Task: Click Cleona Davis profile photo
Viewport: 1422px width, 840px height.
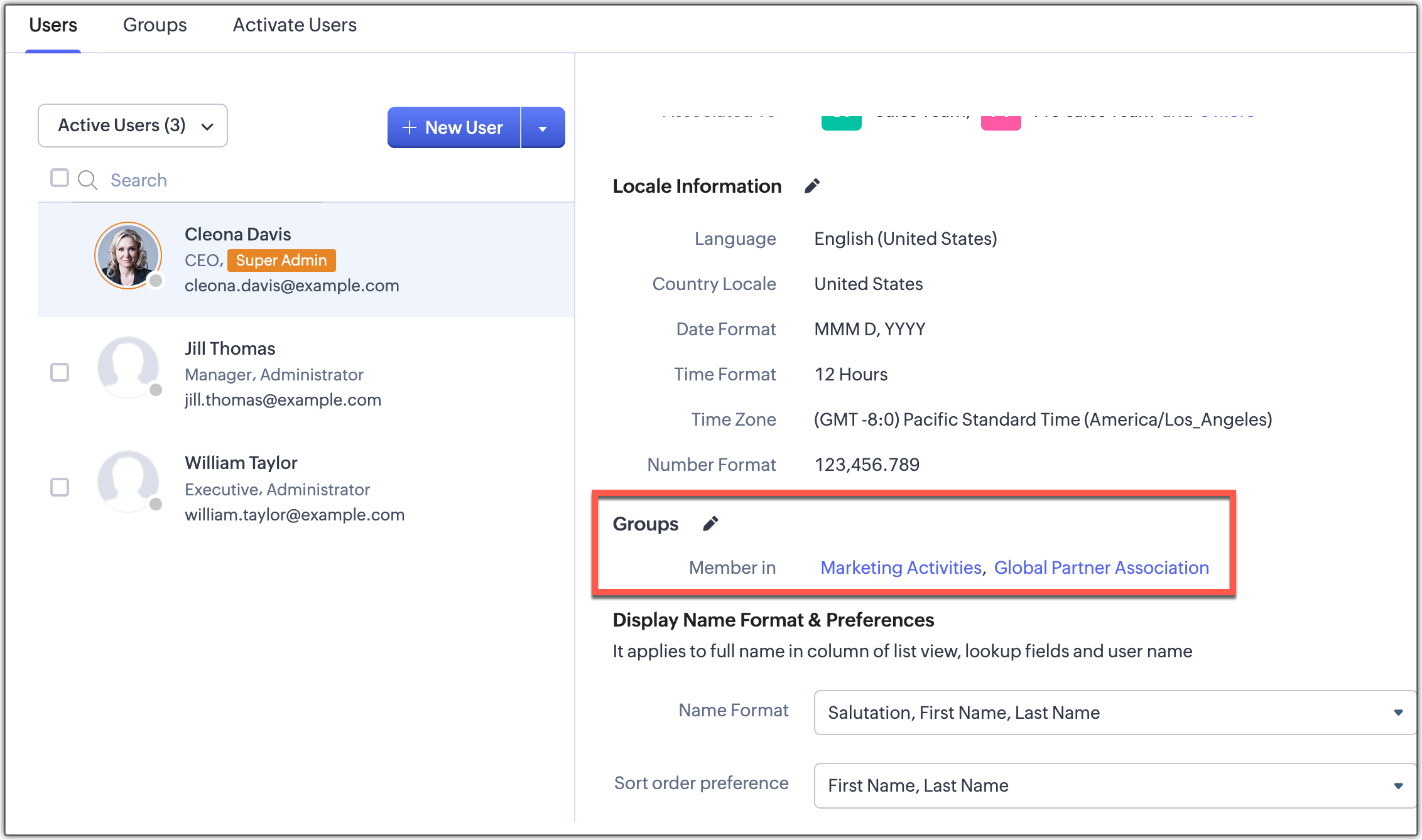Action: pos(128,256)
